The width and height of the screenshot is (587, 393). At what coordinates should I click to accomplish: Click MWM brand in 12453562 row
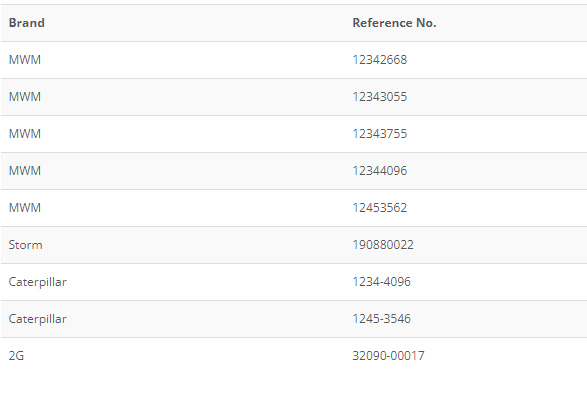pos(25,208)
